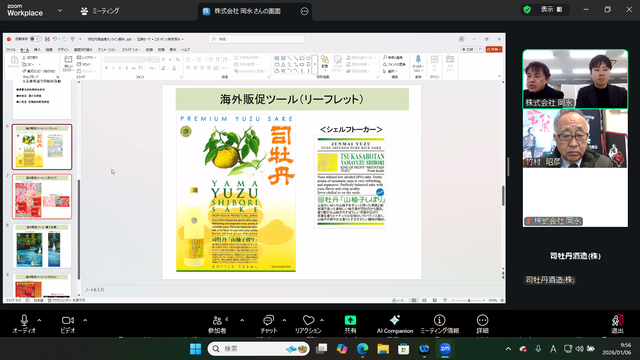This screenshot has height=360, width=640.
Task: Click the 記録 record button in PowerPoint
Action: (x=468, y=49)
